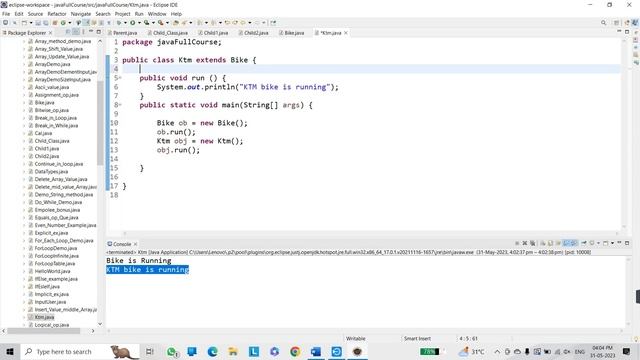Click the Package Explorer vertical scrollbar

[x=100, y=122]
